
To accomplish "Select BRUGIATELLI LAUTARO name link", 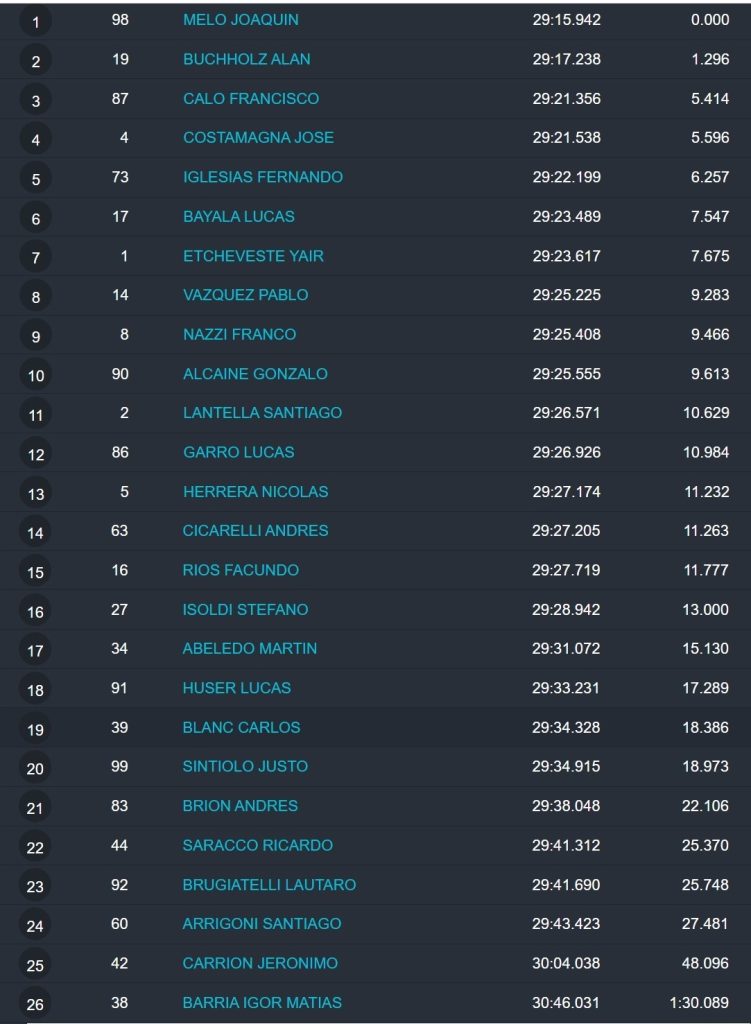I will (269, 885).
